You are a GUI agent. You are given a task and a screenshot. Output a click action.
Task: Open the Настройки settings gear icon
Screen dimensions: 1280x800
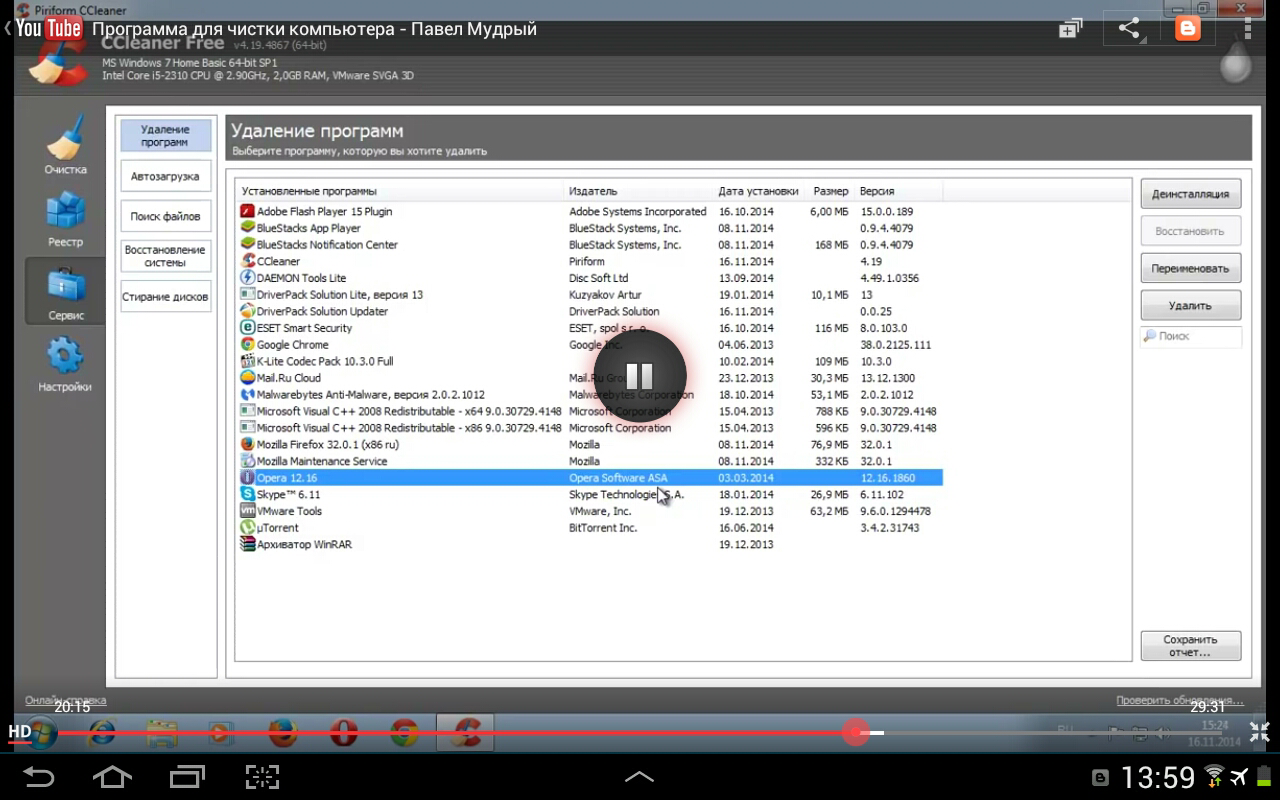tap(65, 363)
